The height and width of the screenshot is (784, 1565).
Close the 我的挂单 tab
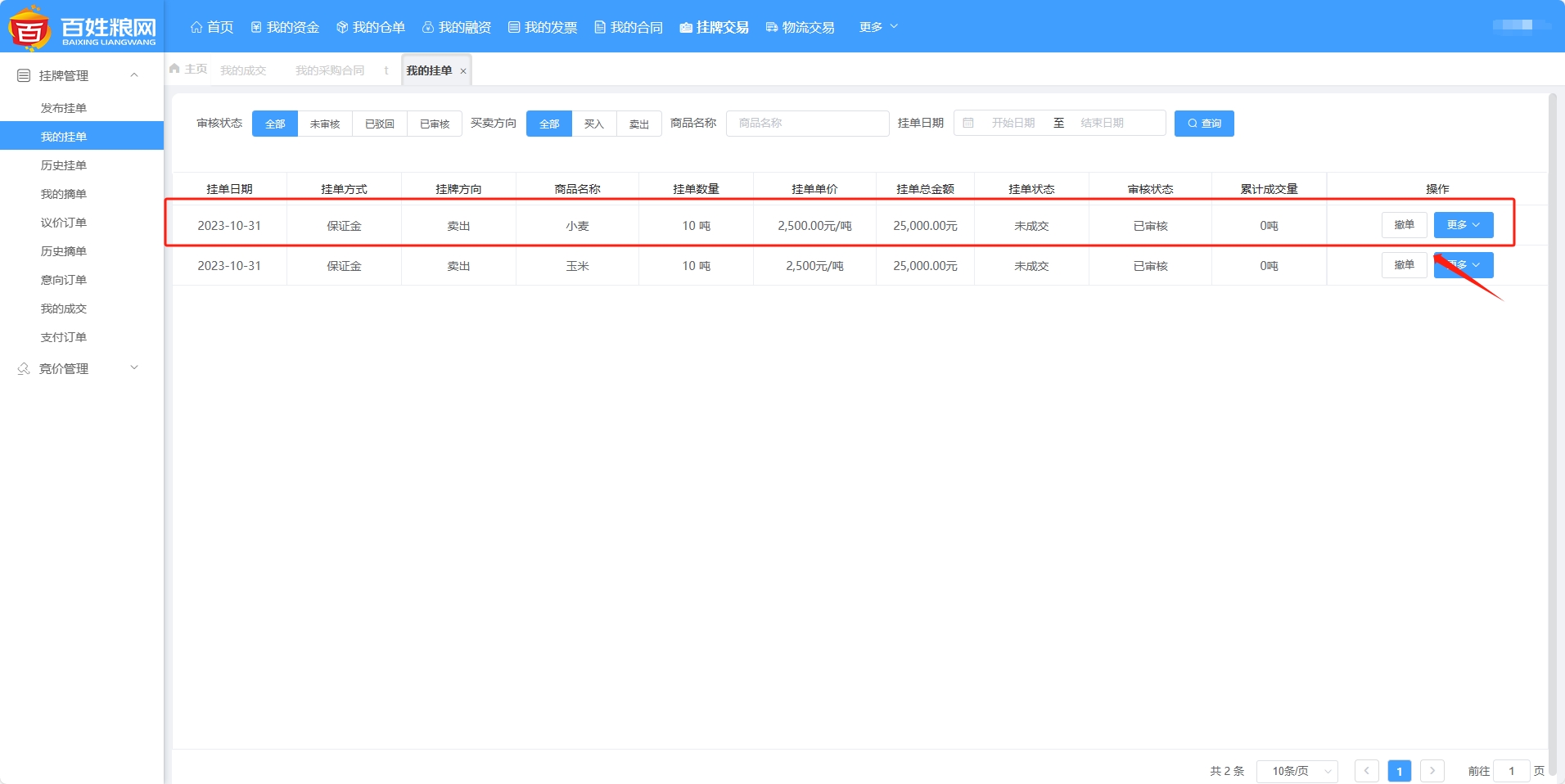(x=463, y=71)
